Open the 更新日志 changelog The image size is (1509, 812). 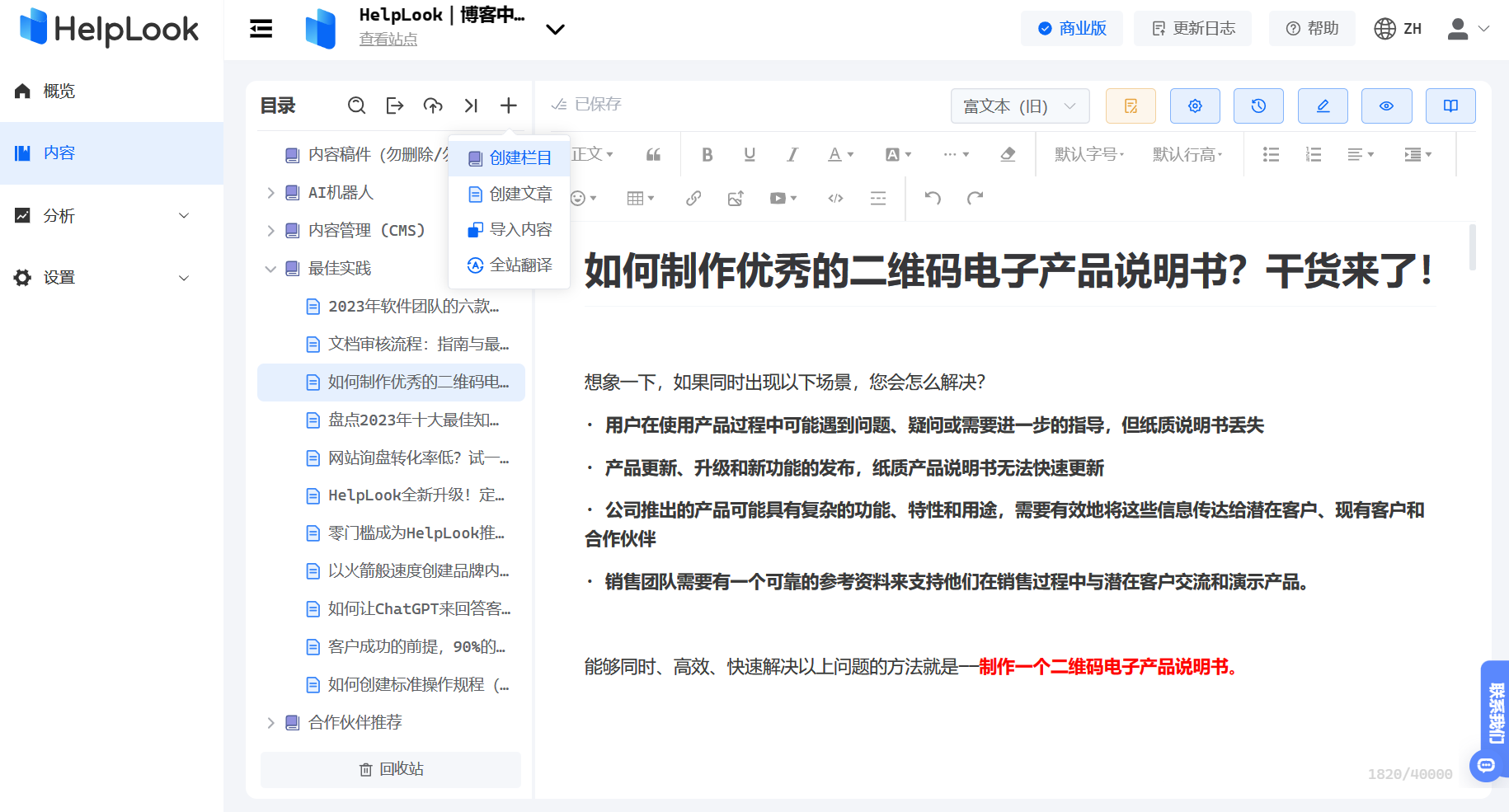1192,28
